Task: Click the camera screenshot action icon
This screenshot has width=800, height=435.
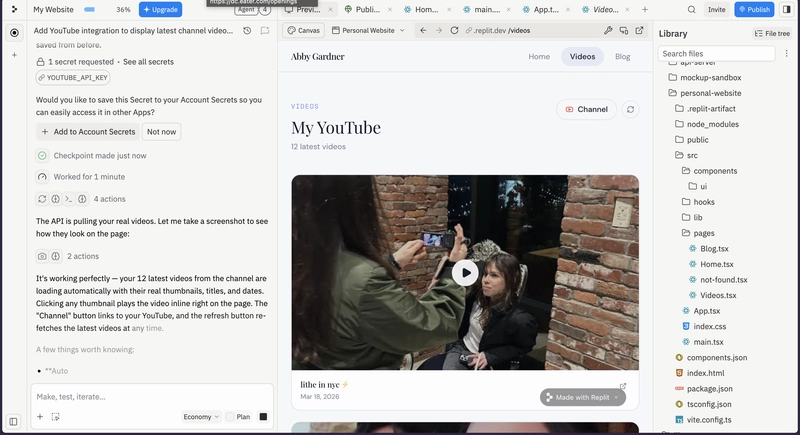Action: pyautogui.click(x=42, y=256)
